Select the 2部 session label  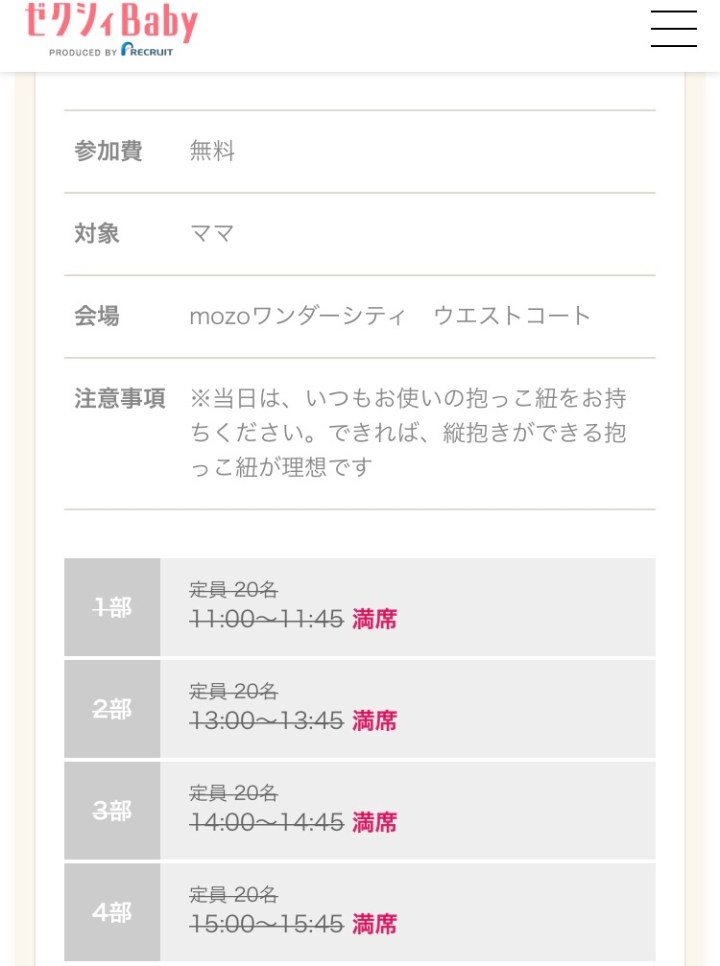click(x=112, y=709)
